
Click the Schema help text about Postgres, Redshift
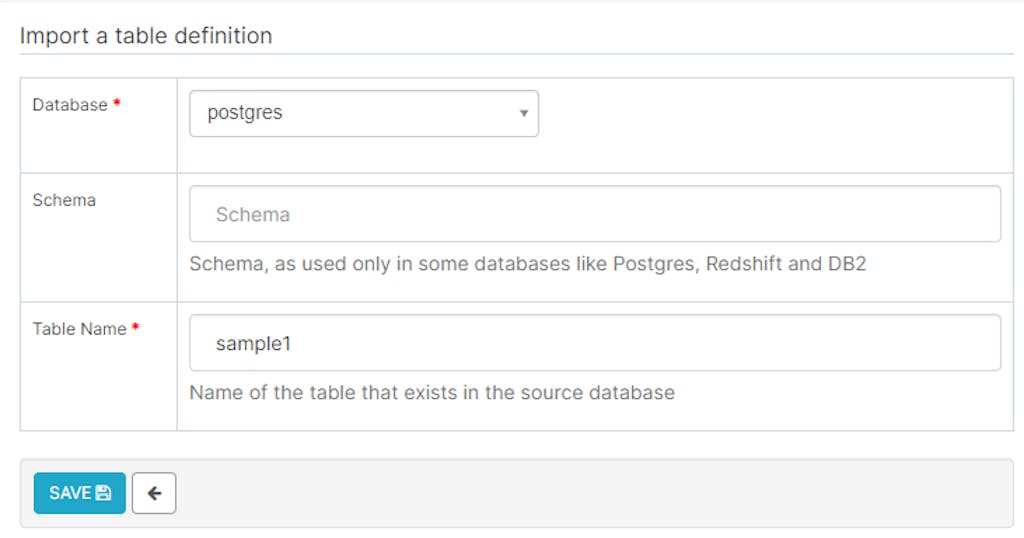pyautogui.click(x=527, y=265)
